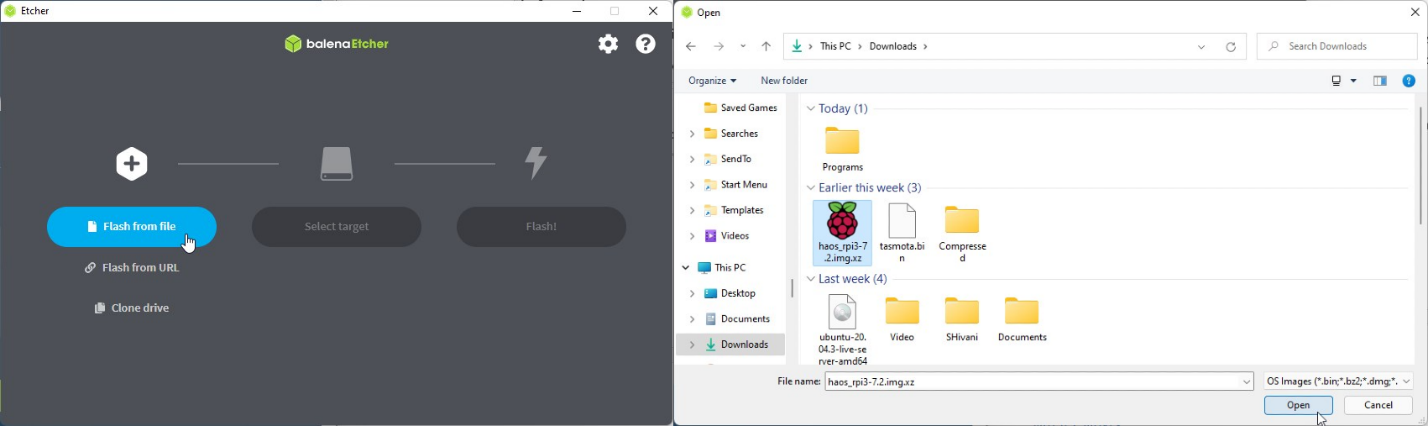The height and width of the screenshot is (426, 1428).
Task: Collapse the Last week (4) group
Action: tap(811, 279)
